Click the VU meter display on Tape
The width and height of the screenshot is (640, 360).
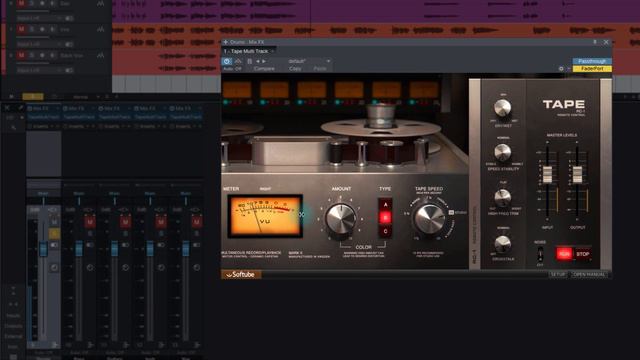tap(265, 216)
